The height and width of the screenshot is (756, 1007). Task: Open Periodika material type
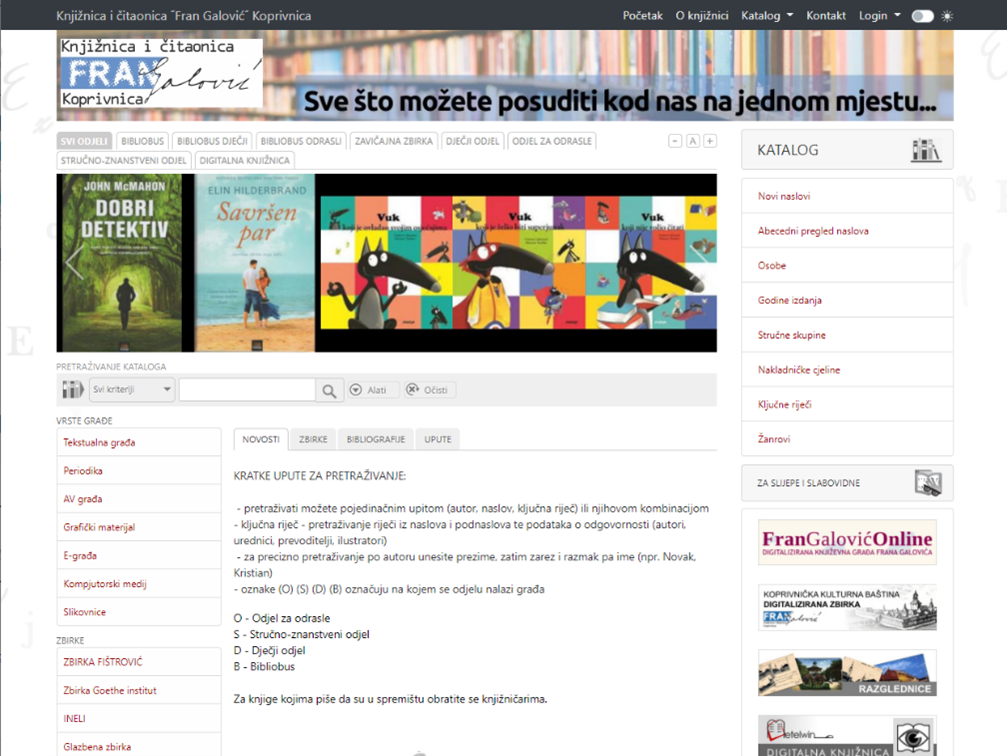point(139,470)
